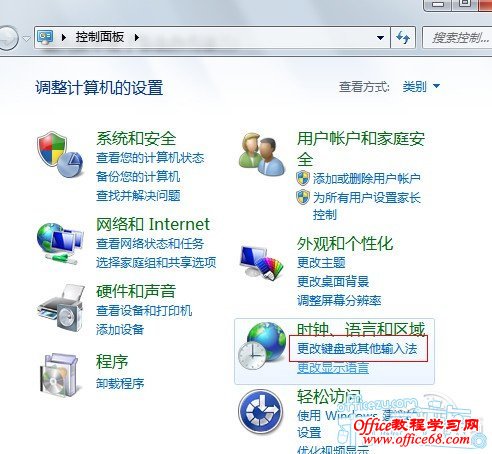Open the 卸载程序 link
492x454 pixels.
tap(120, 384)
